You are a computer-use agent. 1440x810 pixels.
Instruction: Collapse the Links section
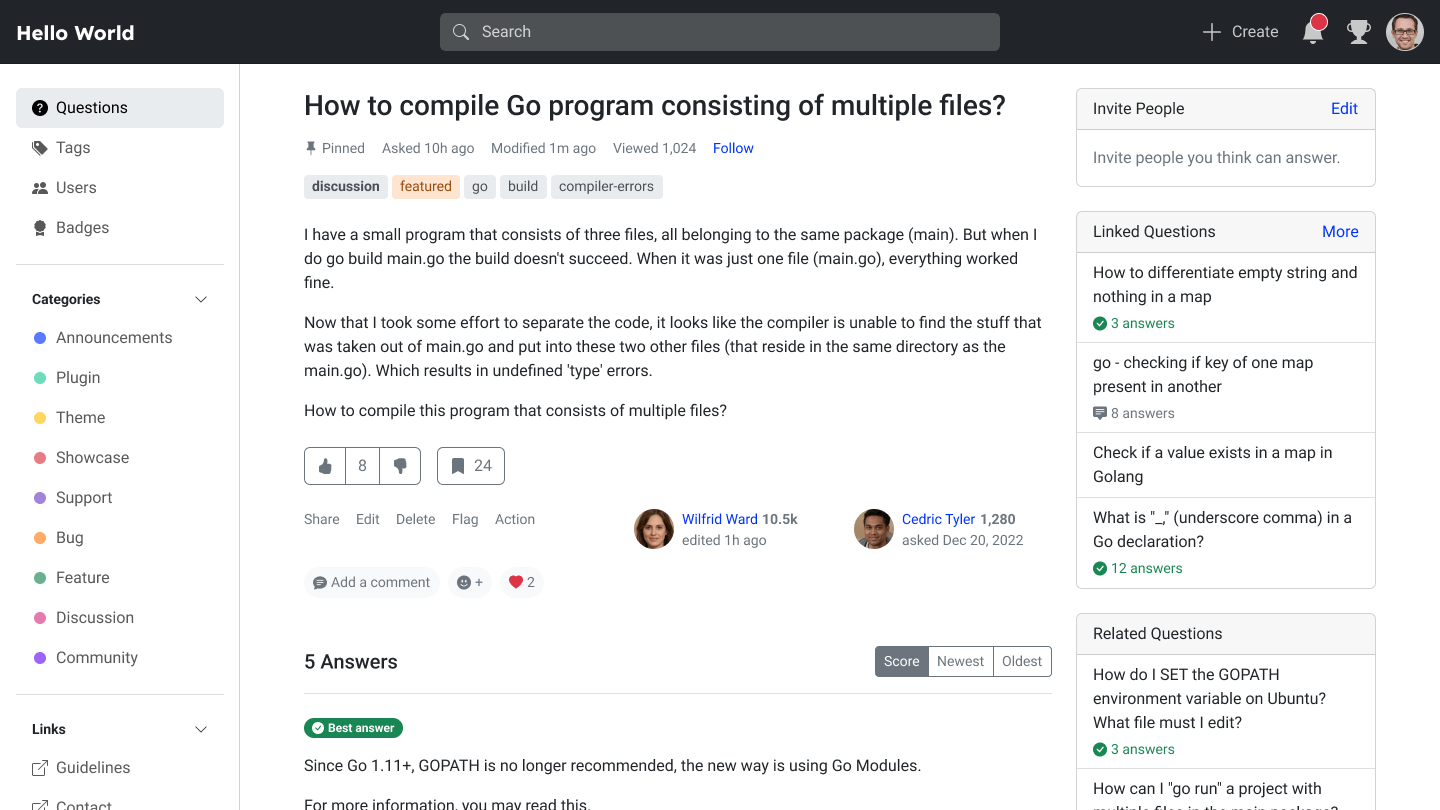point(201,729)
